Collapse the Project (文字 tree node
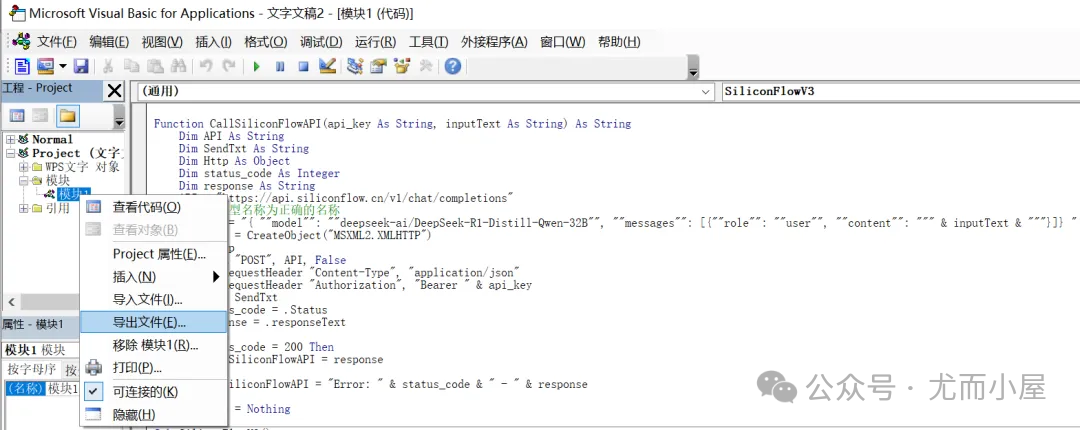Viewport: 1080px width, 430px height. coord(10,153)
